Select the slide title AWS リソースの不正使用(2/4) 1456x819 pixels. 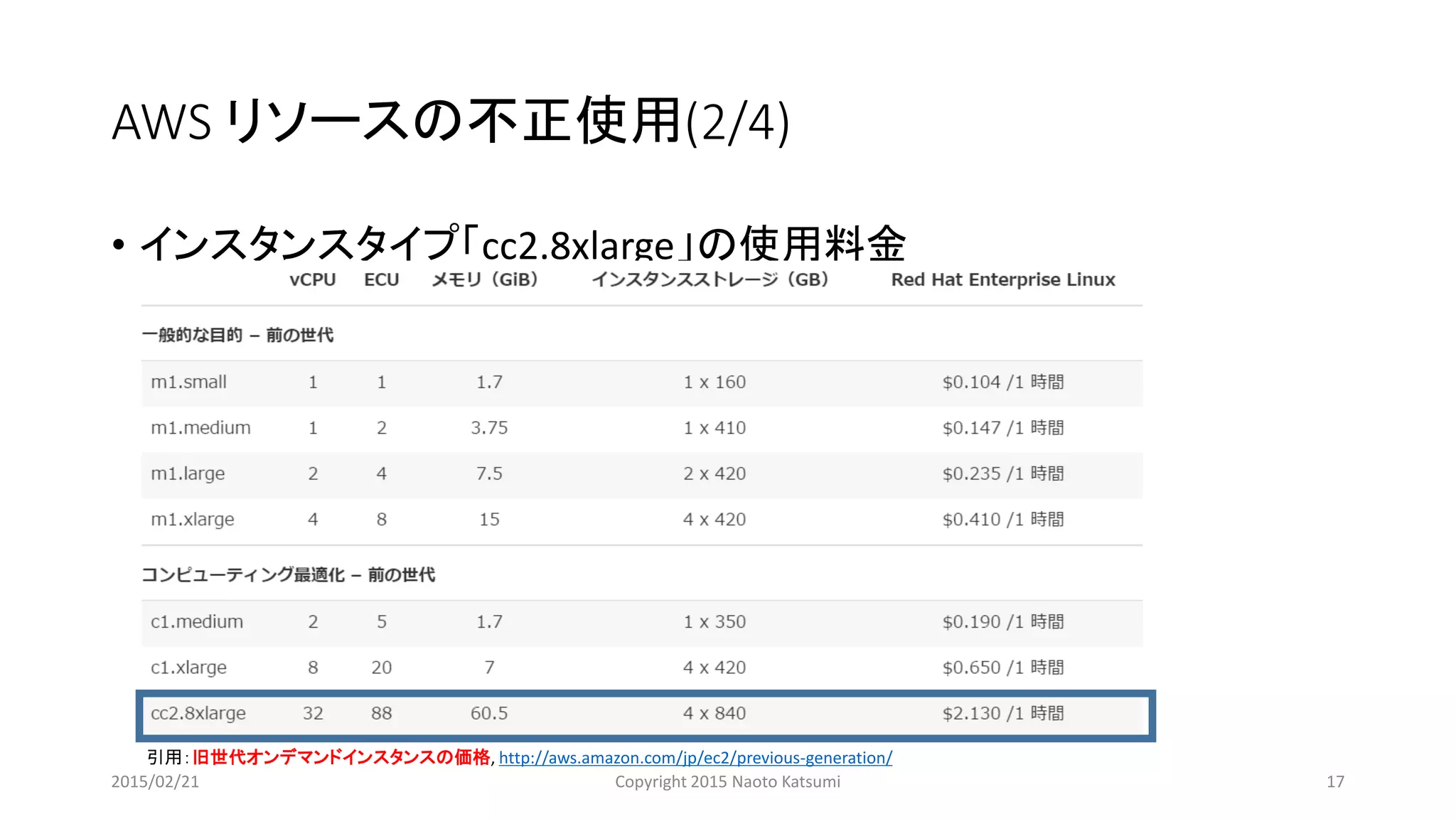pyautogui.click(x=451, y=122)
